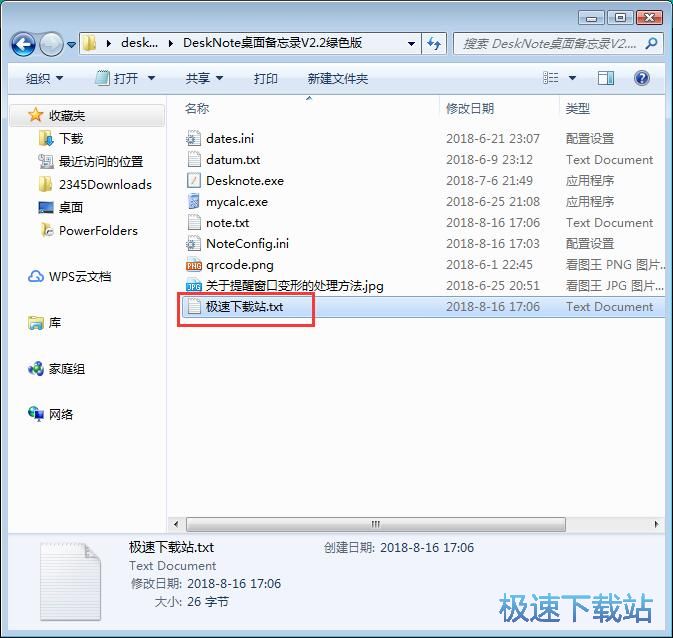
Task: Click the mycalc.exe application icon
Action: [194, 201]
